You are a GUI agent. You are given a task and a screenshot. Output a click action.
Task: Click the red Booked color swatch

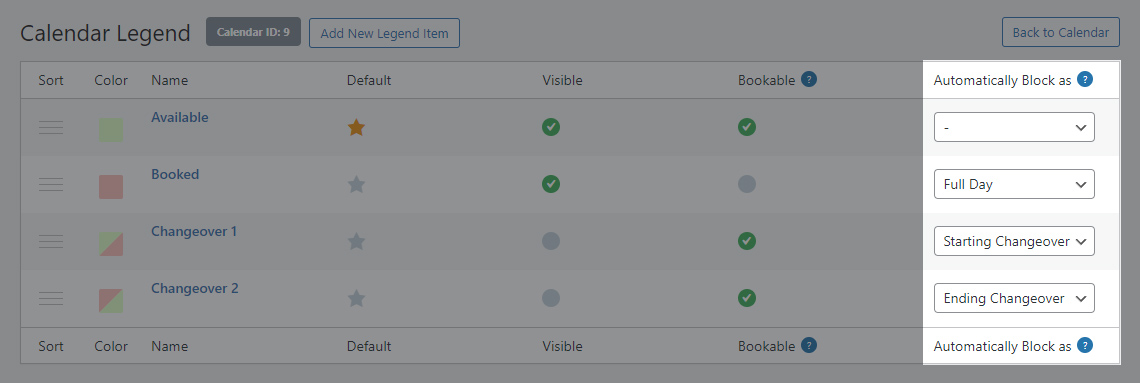[x=111, y=187]
